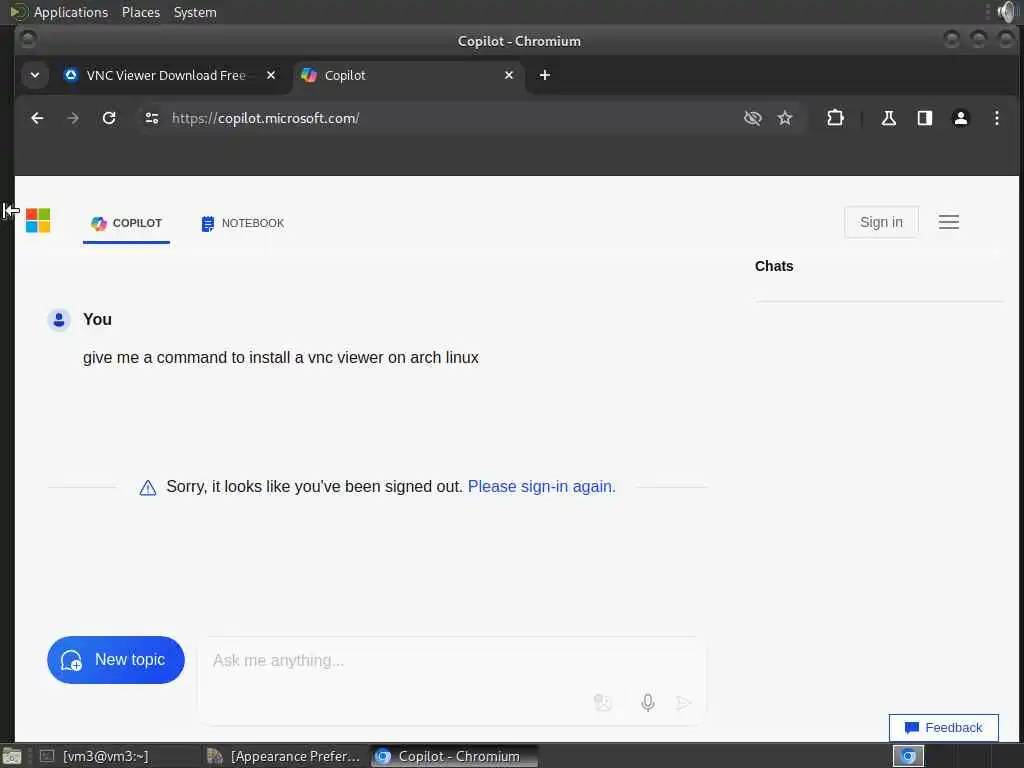Click the warning triangle icon
Viewport: 1024px width, 768px height.
coord(148,487)
